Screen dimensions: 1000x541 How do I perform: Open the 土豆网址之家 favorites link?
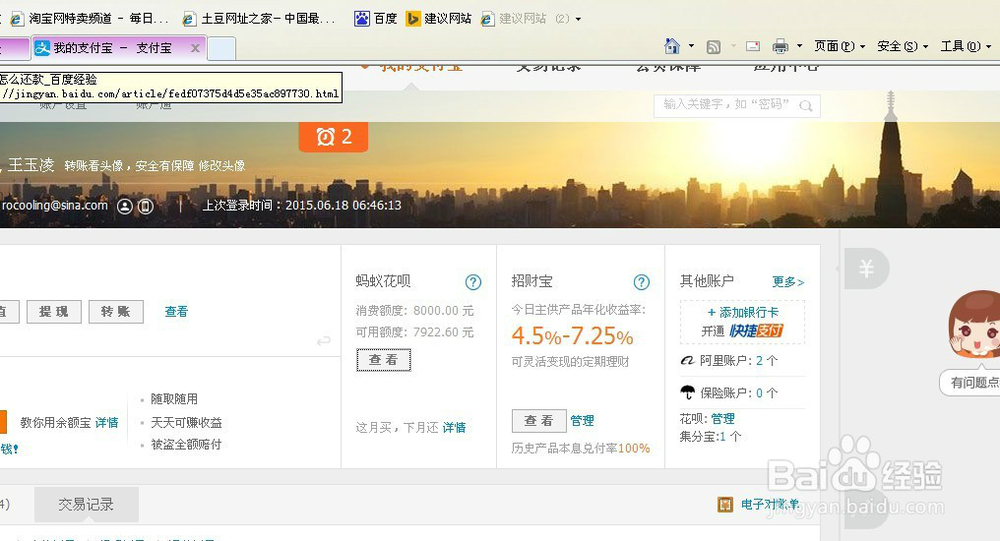point(259,19)
